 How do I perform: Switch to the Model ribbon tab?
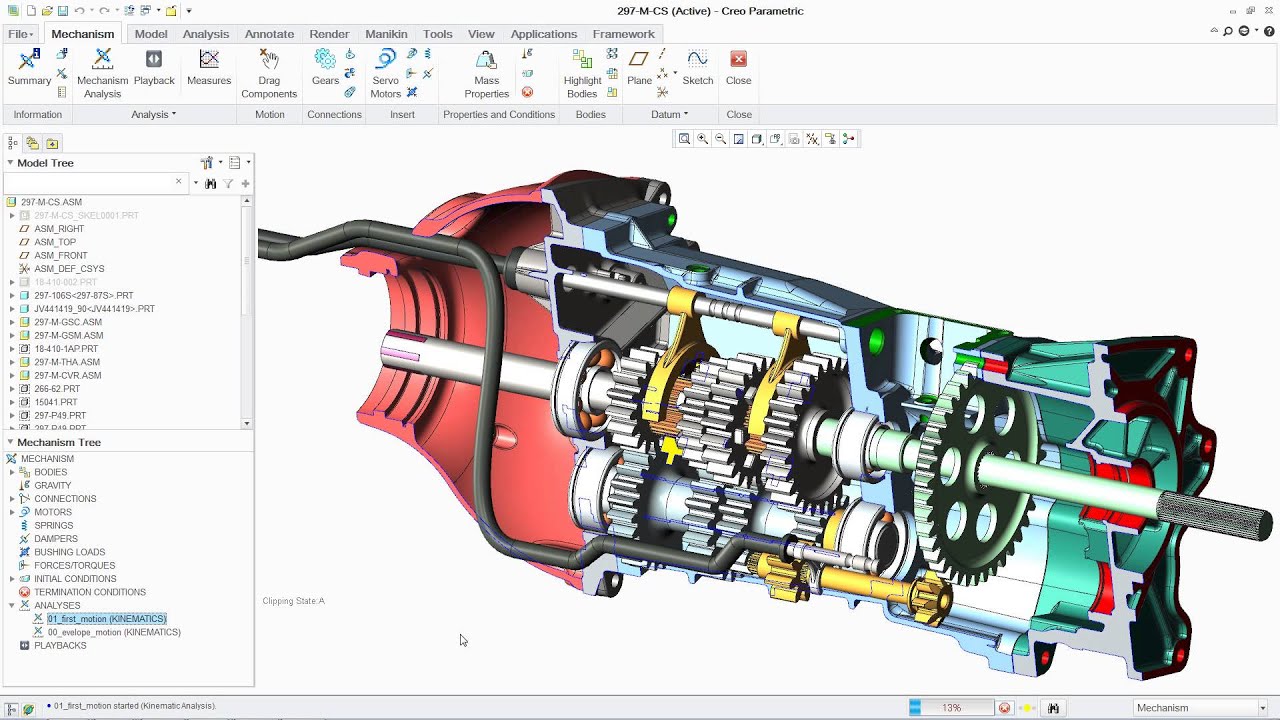[x=150, y=33]
